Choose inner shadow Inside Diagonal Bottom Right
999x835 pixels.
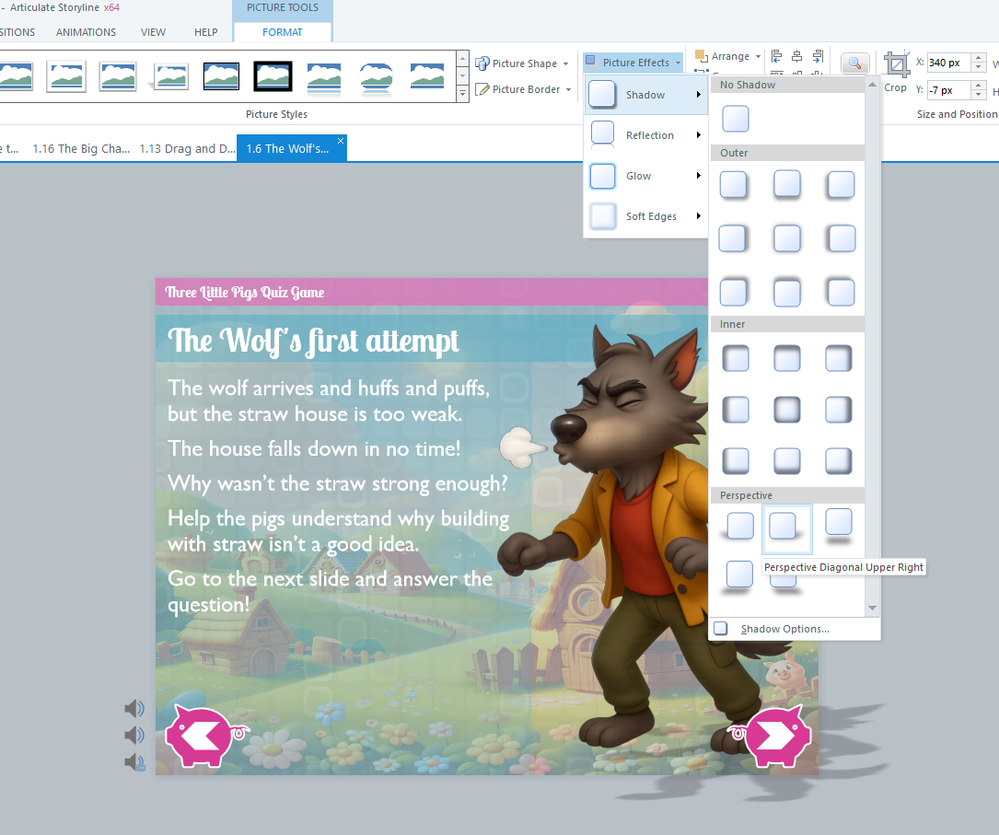838,460
